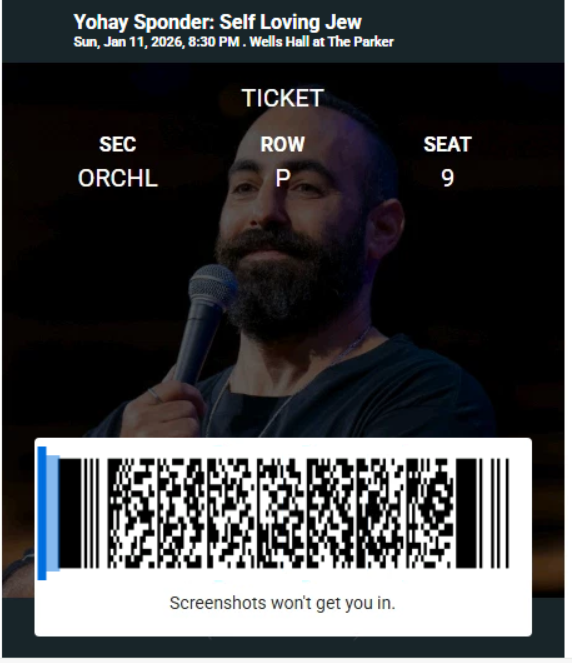Select the seat number 9
Image resolution: width=572 pixels, height=663 pixels.
447,178
